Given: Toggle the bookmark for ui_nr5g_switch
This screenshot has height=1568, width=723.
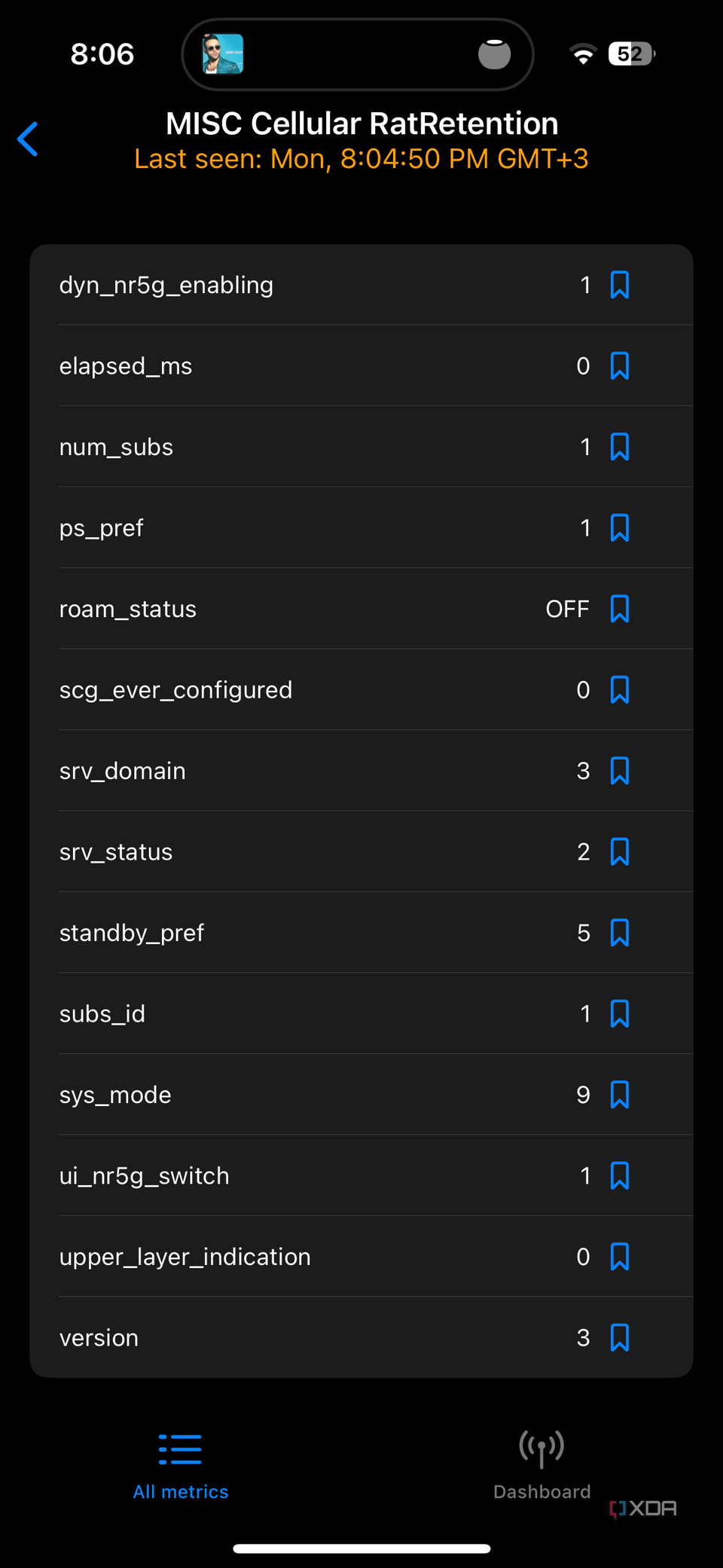Looking at the screenshot, I should point(619,1175).
